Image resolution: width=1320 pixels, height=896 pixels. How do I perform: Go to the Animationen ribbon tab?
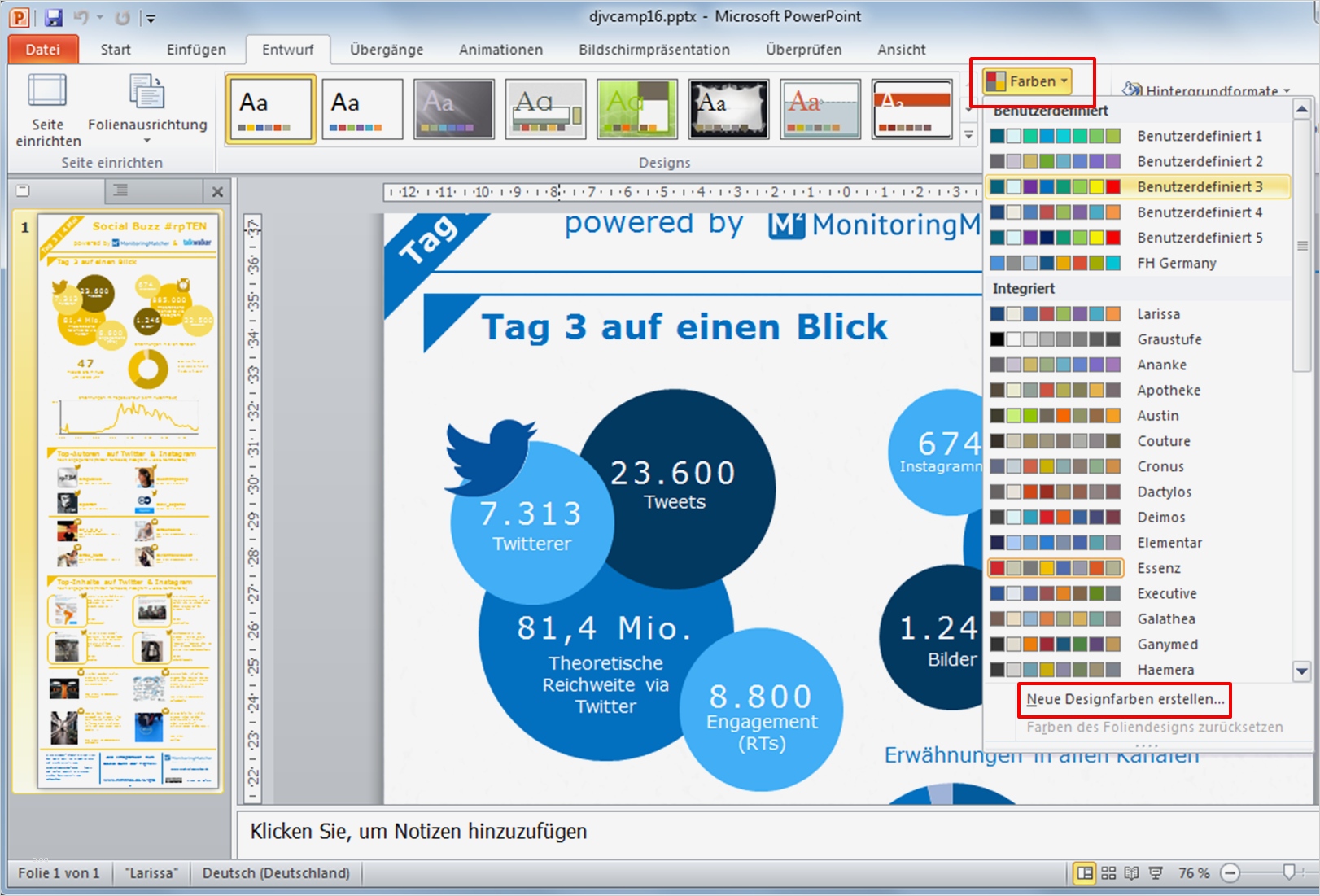[x=500, y=50]
